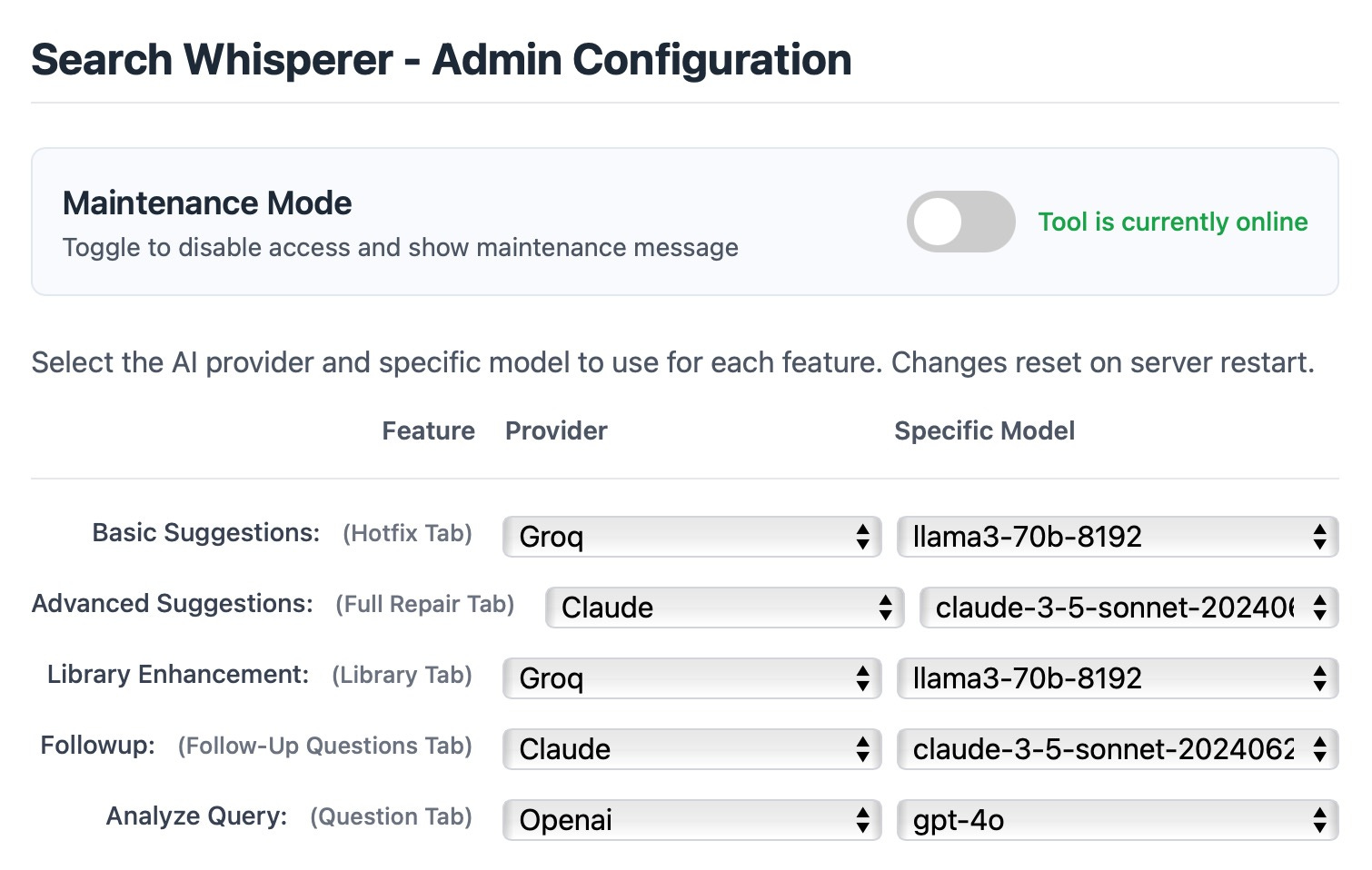Open the Followup provider dropdown showing Claude
This screenshot has height=870, width=1372.
(691, 748)
